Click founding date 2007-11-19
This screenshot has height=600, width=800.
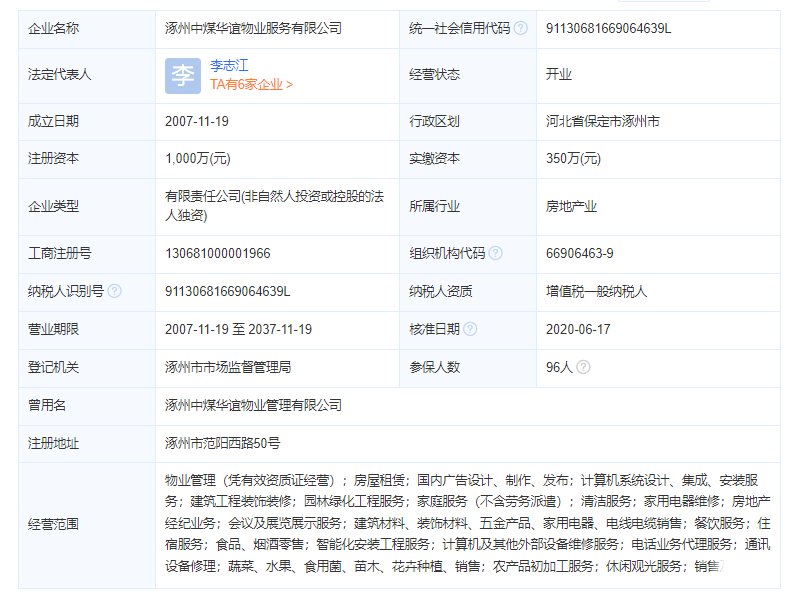[x=196, y=121]
